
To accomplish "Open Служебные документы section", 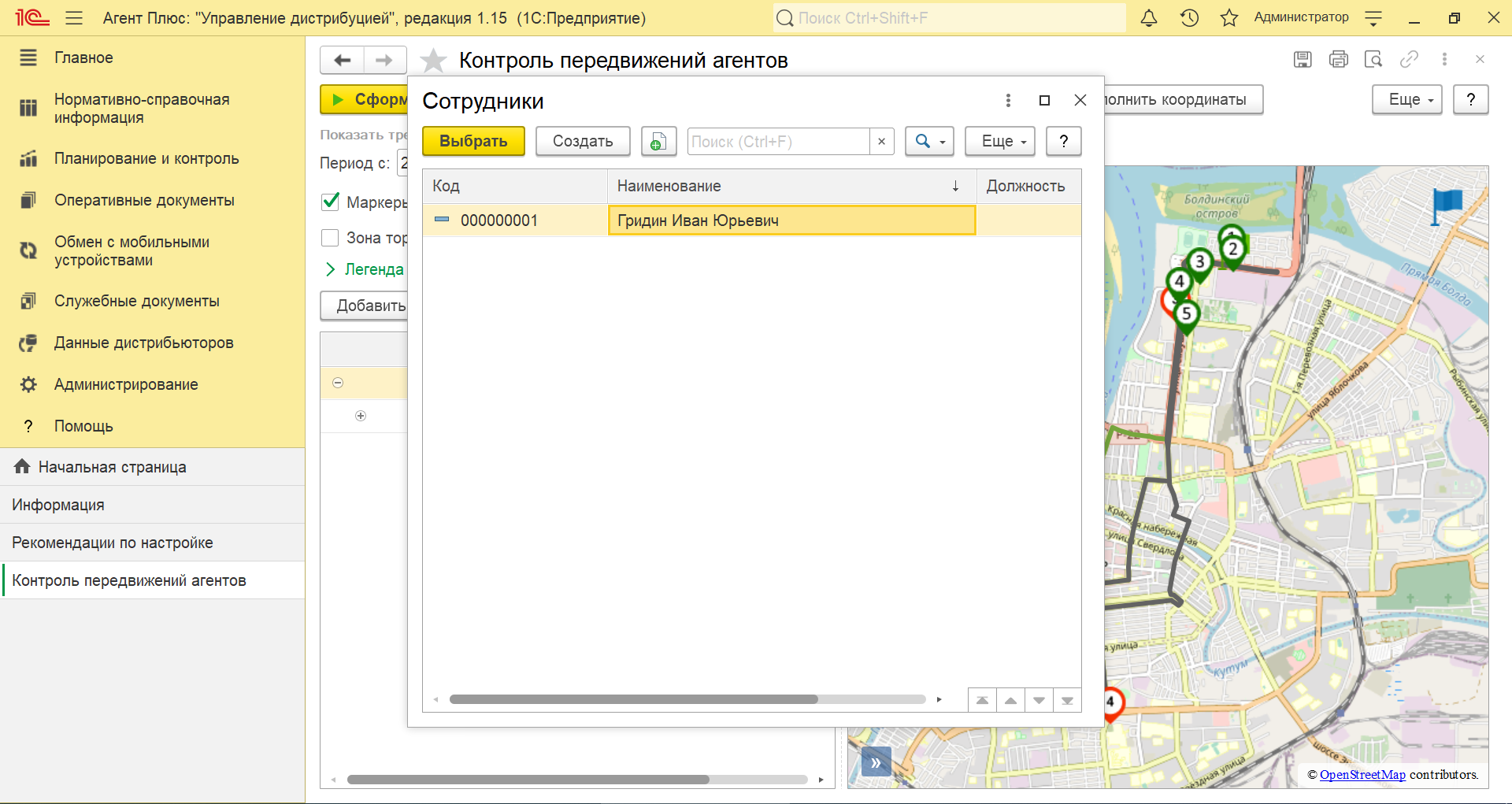I will point(136,301).
